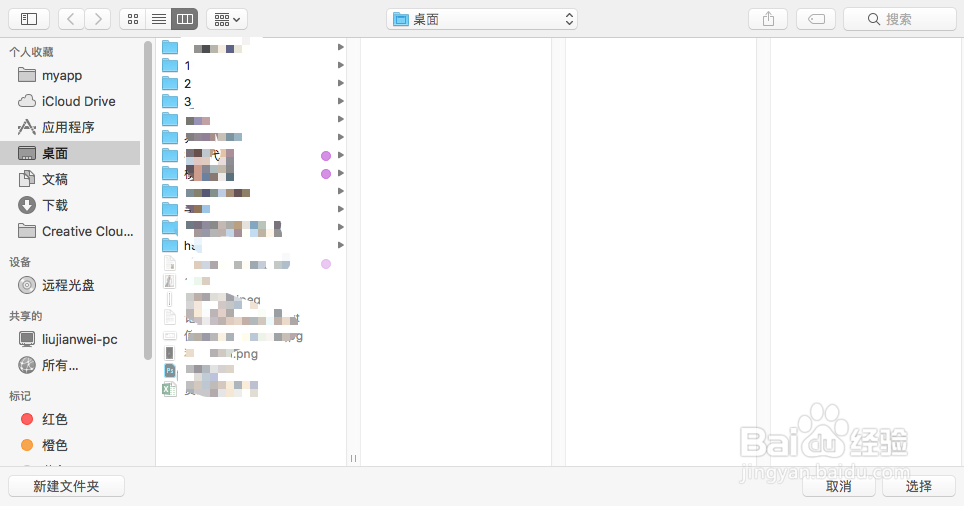Select 桌面 in the sidebar

click(x=70, y=153)
